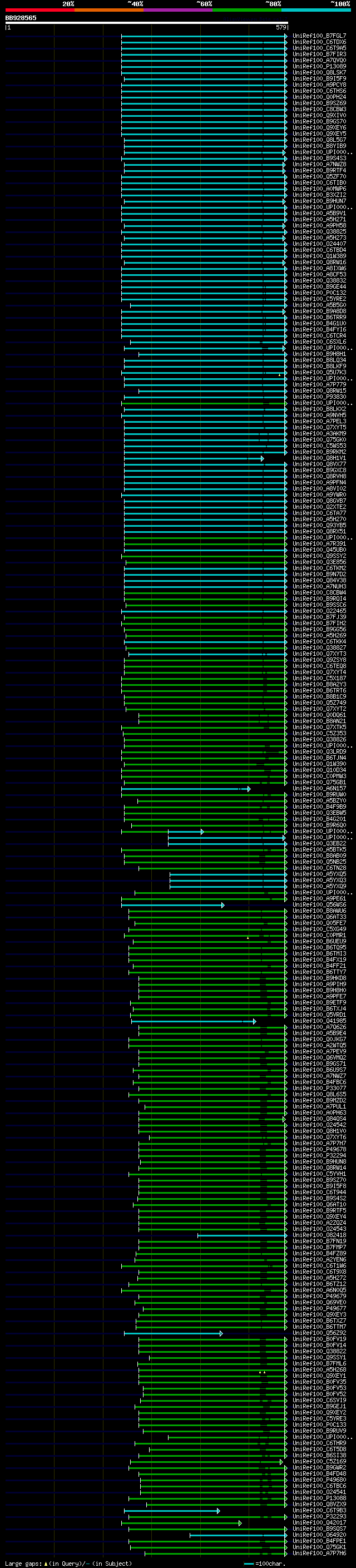Open hit UniRef100_C6TDX6
This screenshot has width=356, height=1568.
pyautogui.click(x=319, y=42)
